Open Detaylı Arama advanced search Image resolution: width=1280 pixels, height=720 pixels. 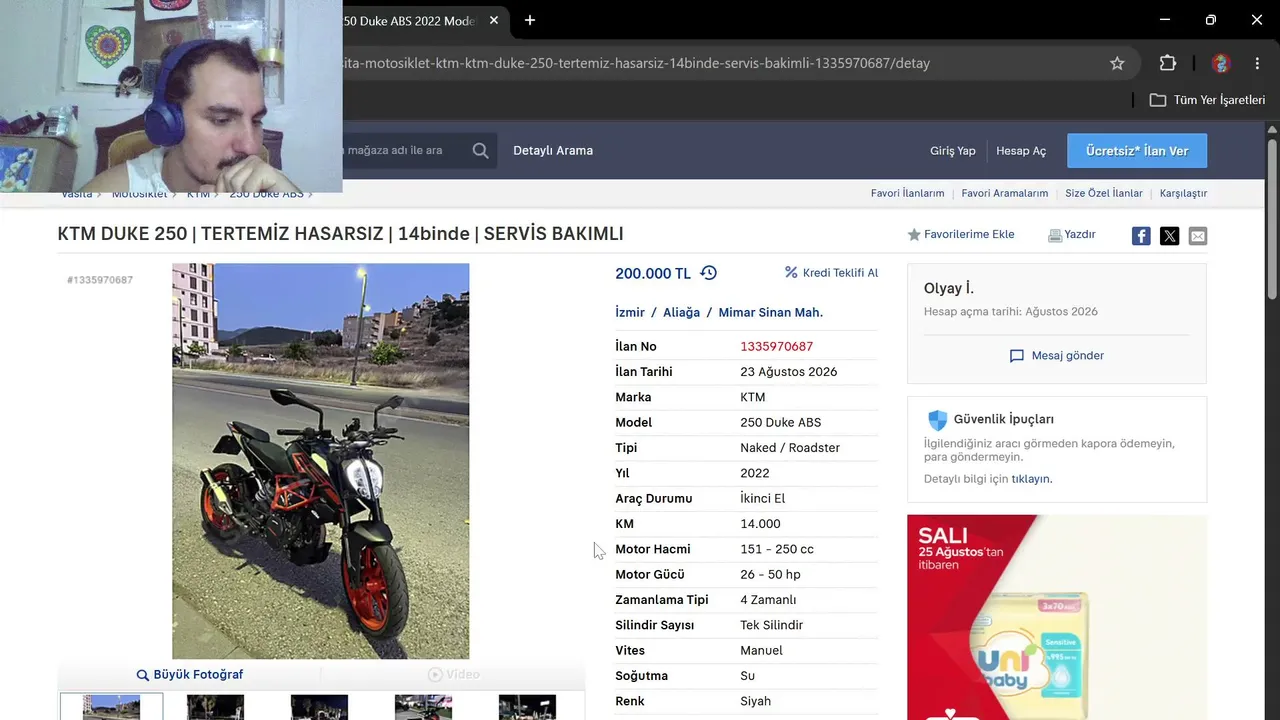(553, 151)
